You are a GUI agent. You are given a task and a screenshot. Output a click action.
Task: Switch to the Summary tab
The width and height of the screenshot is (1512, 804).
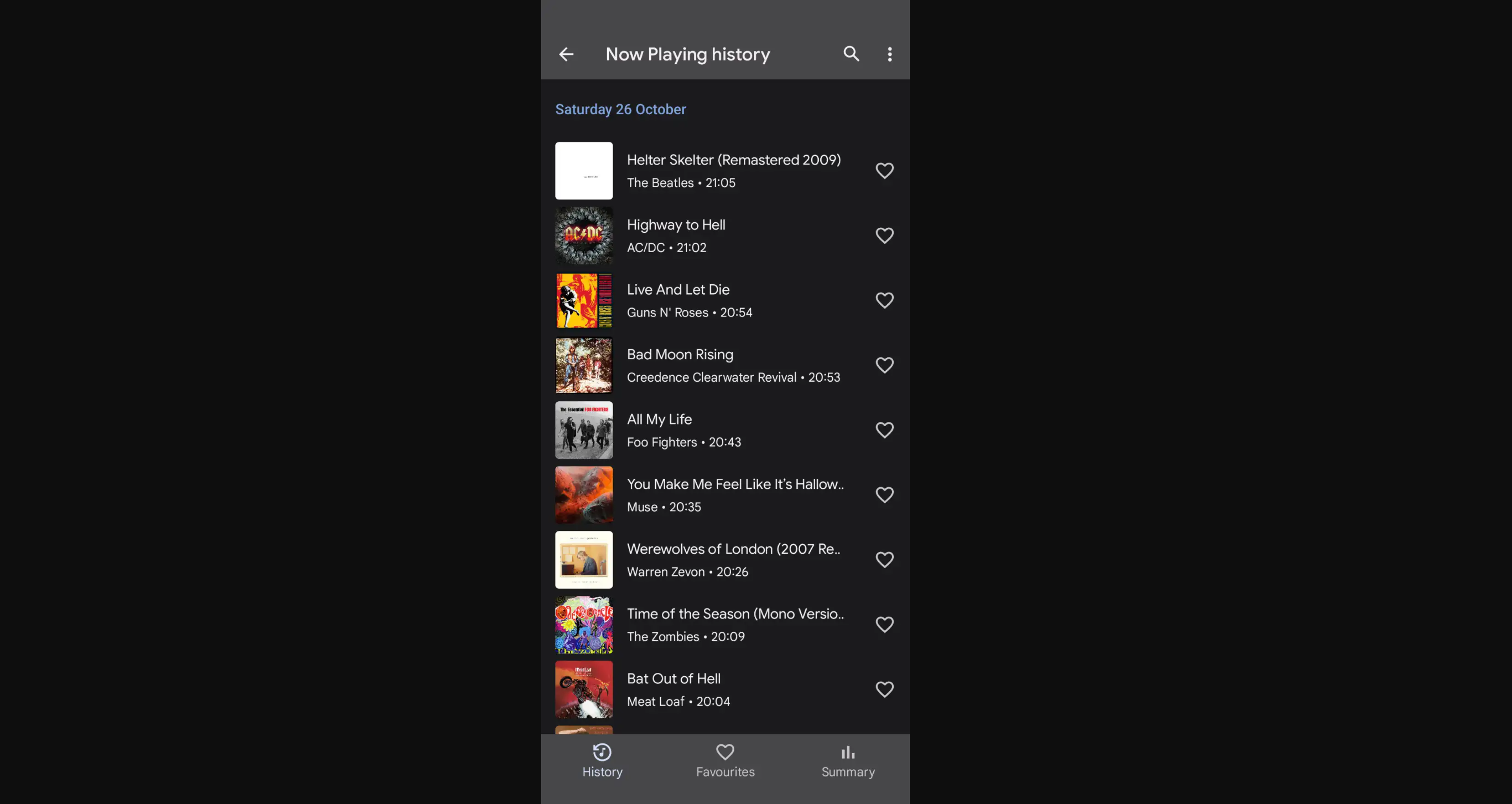coord(848,761)
